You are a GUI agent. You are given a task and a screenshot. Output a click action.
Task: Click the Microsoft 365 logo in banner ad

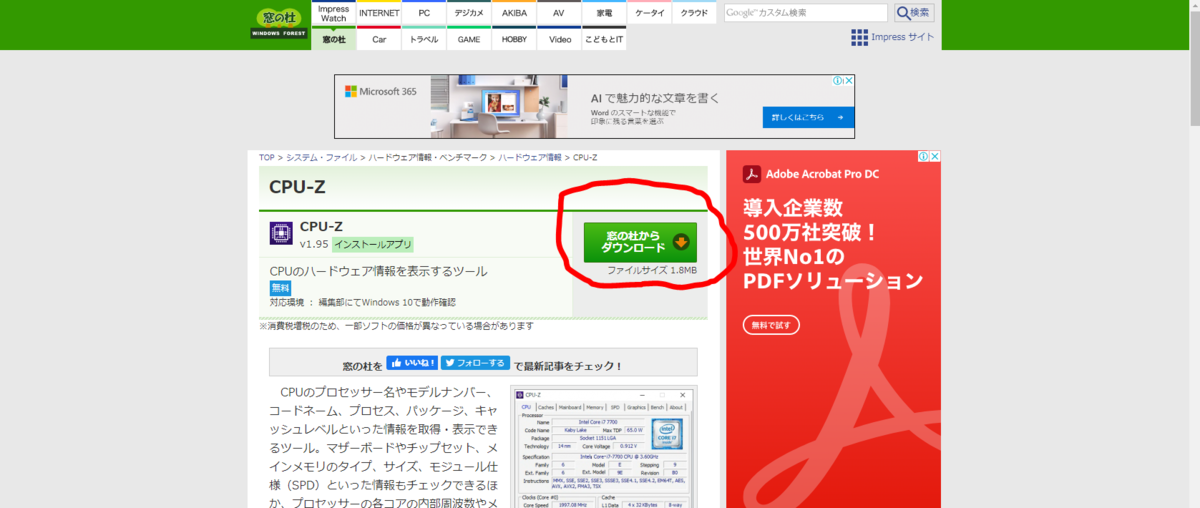coord(381,91)
